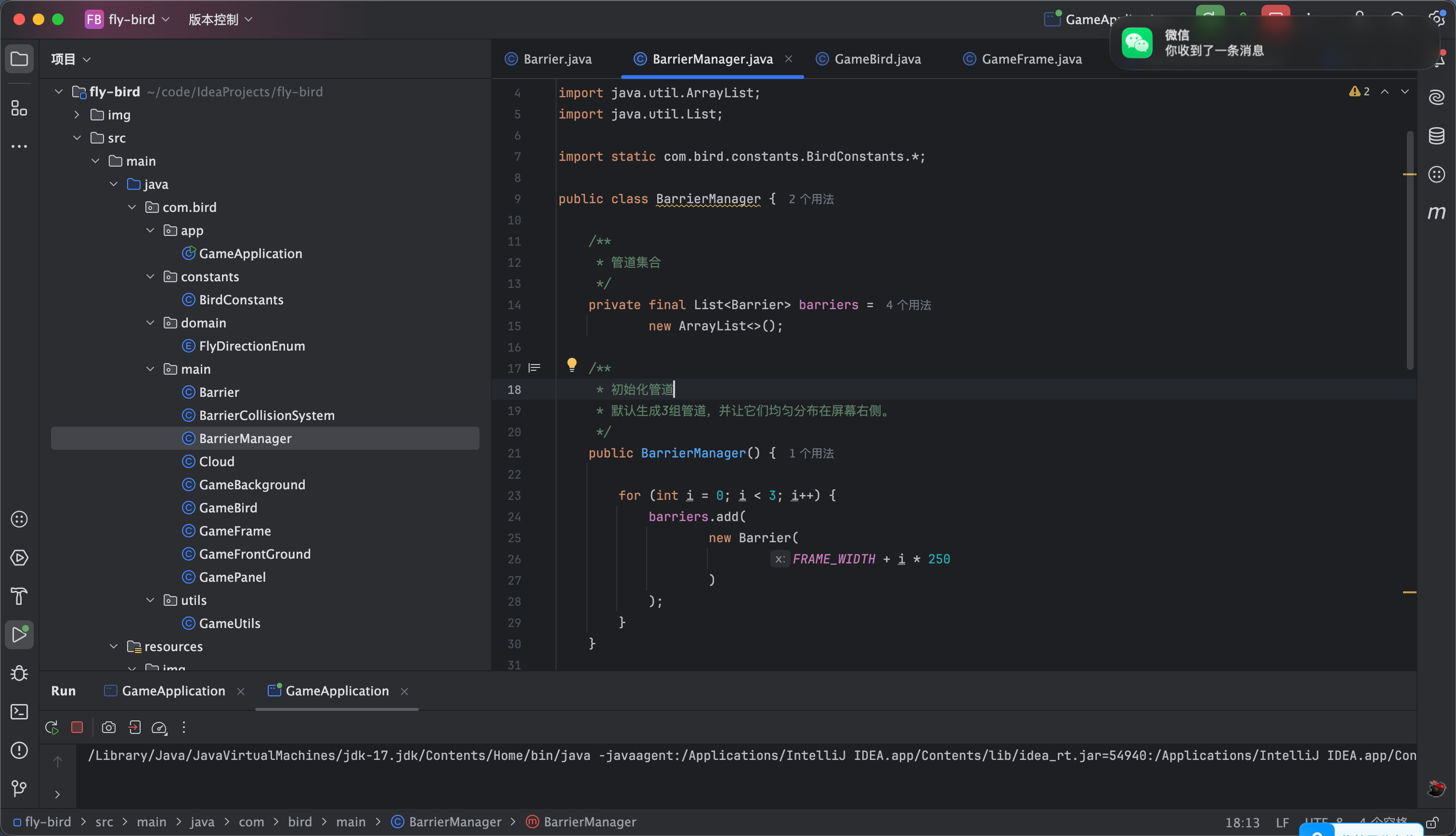Jump to next highlighted error arrow

[x=1405, y=91]
